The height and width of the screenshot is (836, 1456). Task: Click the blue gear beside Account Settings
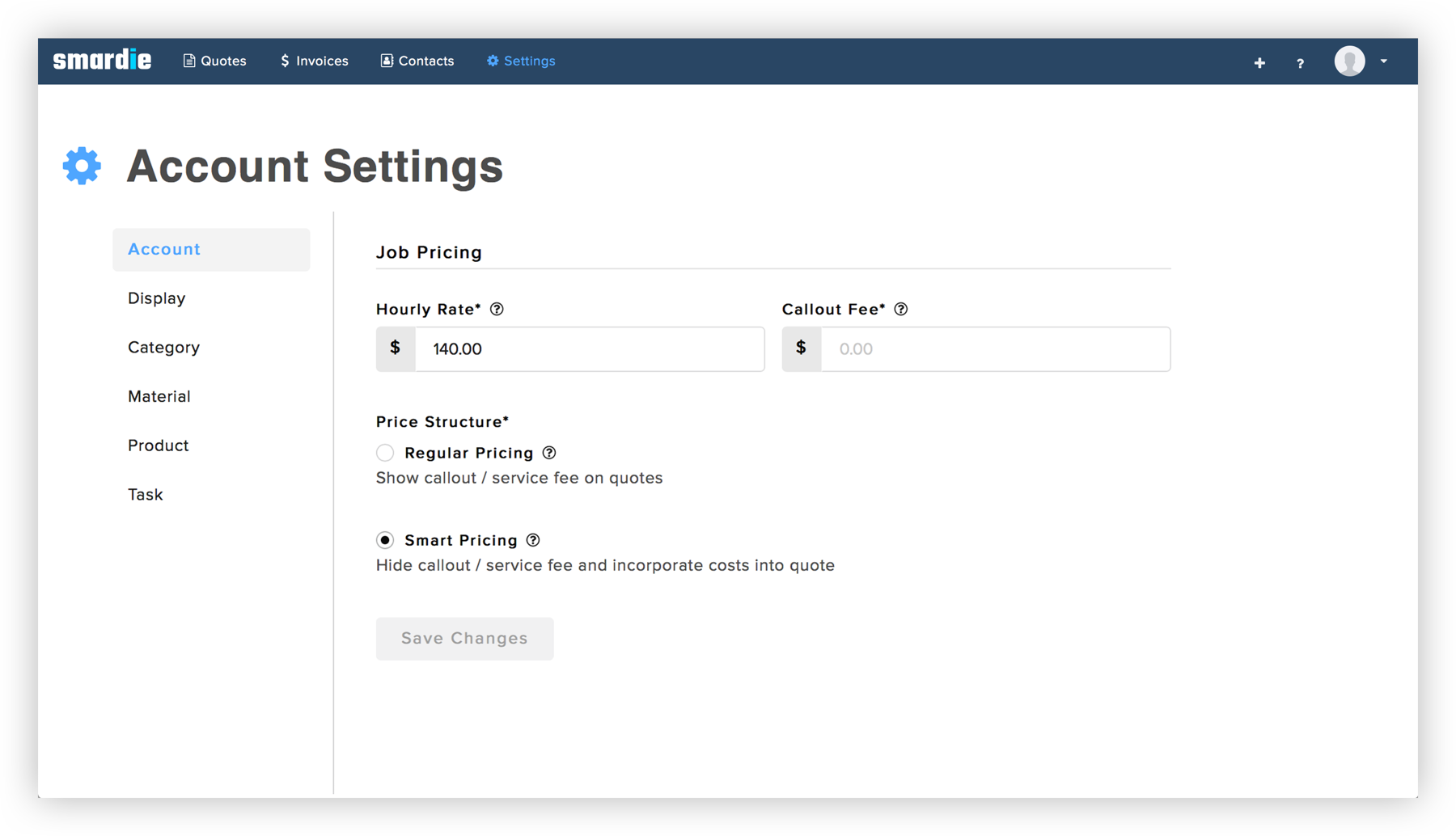[x=82, y=166]
